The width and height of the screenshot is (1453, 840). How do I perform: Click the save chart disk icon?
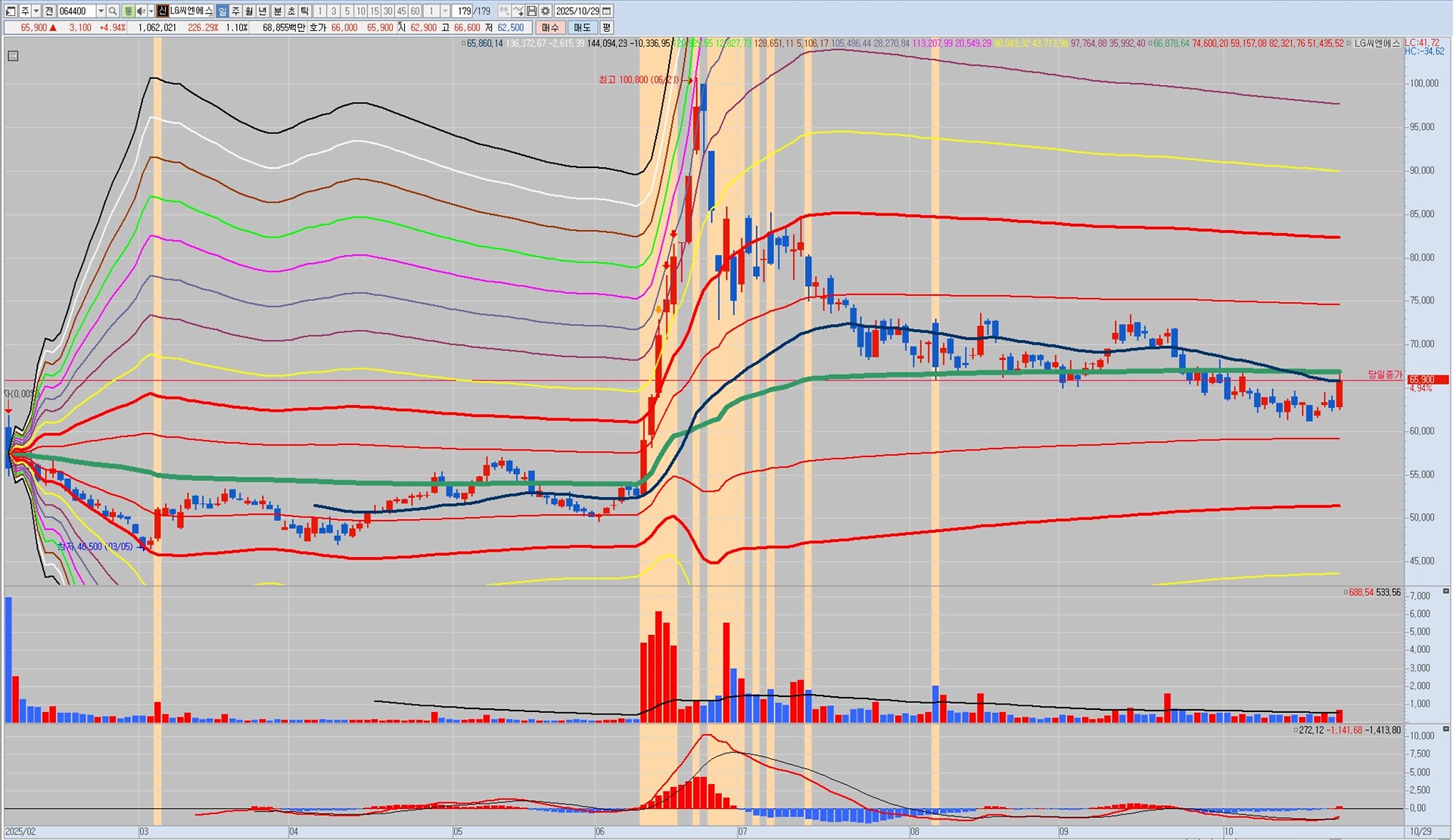coord(531,11)
